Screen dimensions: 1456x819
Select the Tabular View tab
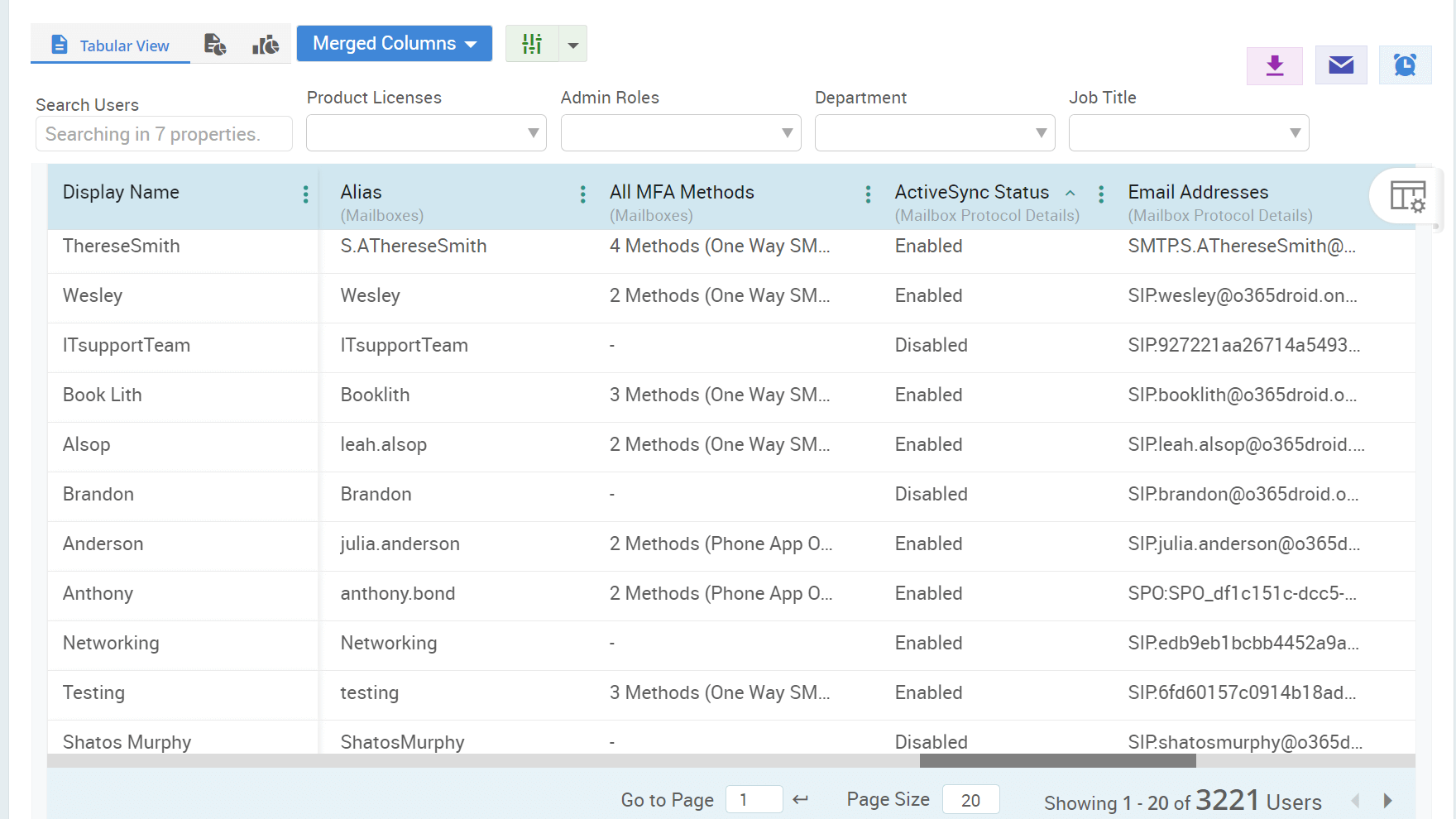[110, 45]
